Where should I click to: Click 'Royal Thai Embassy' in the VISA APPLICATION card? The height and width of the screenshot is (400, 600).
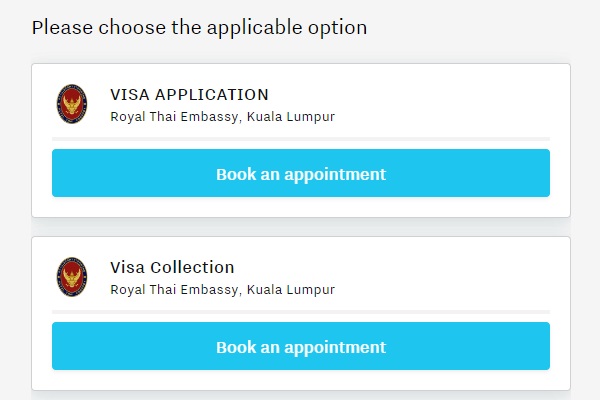pyautogui.click(x=174, y=117)
